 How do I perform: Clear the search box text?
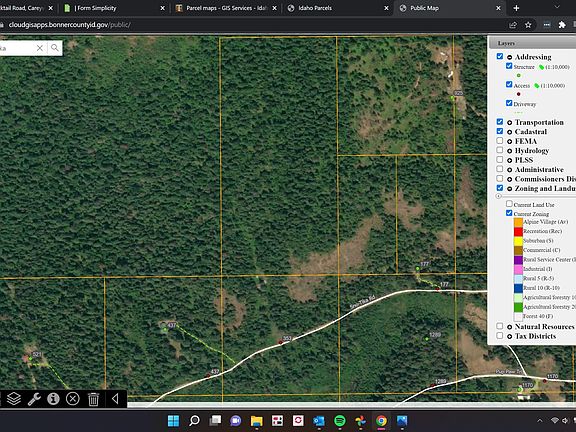pyautogui.click(x=40, y=48)
